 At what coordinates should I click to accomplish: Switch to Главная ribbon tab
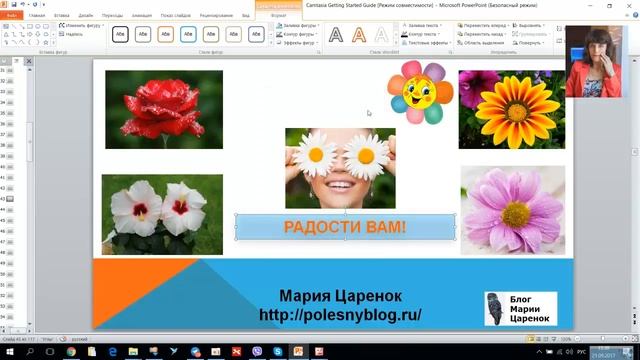(37, 16)
